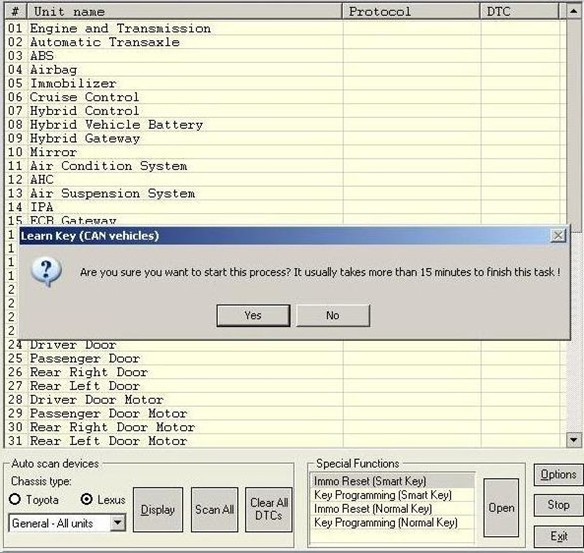
Task: Stop the current scan
Action: point(558,505)
